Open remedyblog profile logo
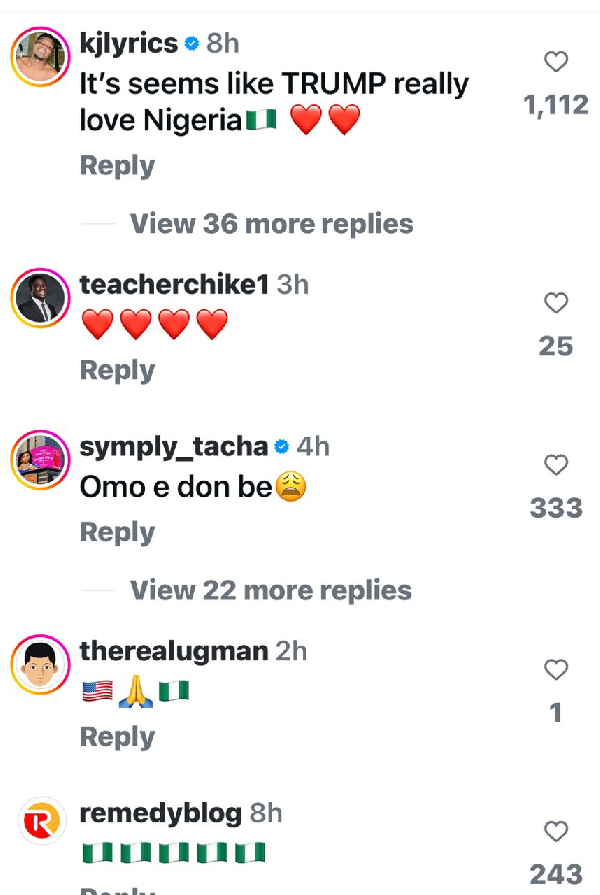This screenshot has height=895, width=600. (x=38, y=827)
